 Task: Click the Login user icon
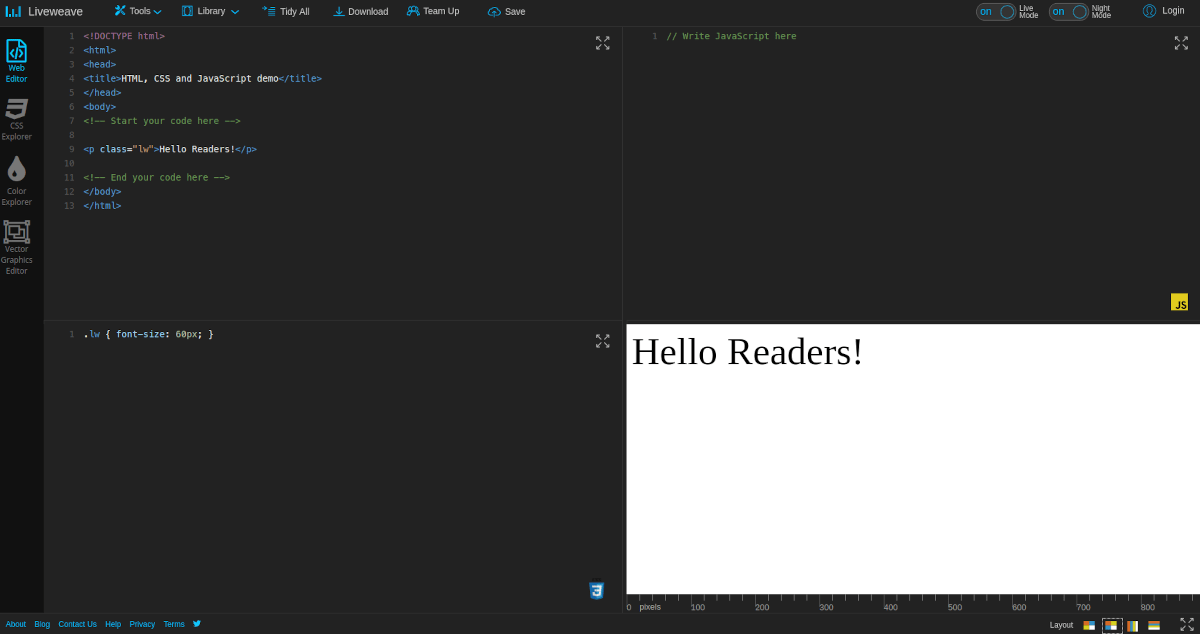point(1149,11)
